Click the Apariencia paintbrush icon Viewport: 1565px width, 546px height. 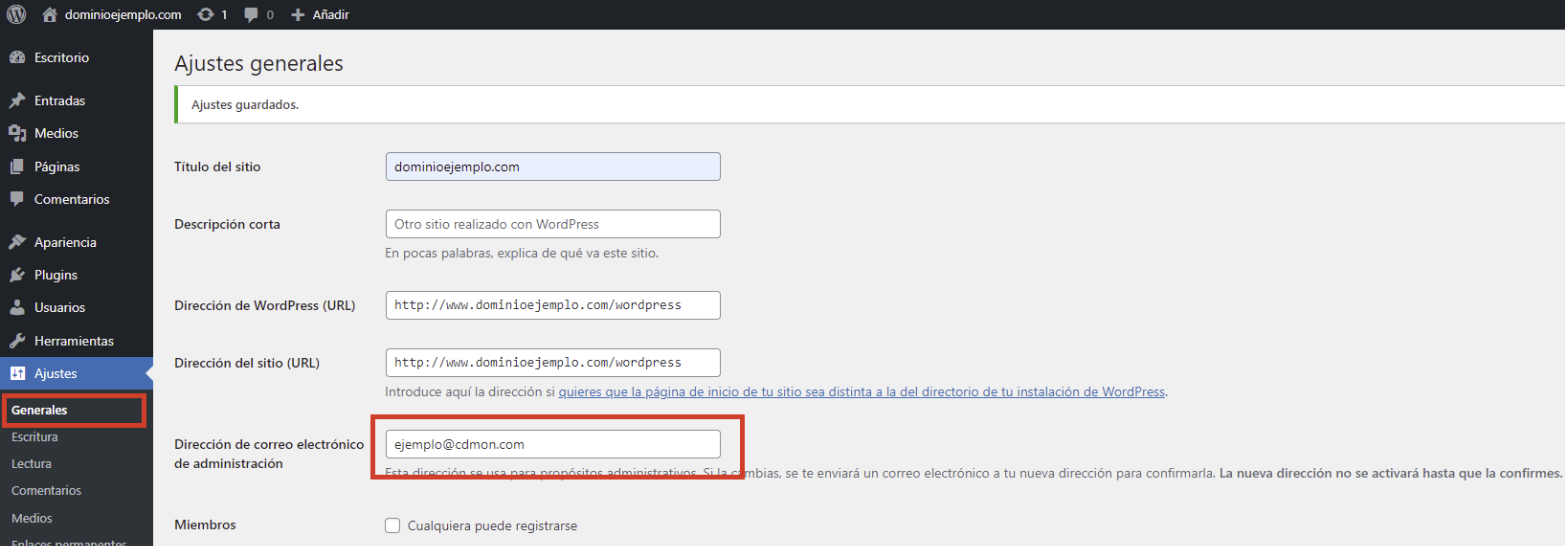tap(17, 242)
